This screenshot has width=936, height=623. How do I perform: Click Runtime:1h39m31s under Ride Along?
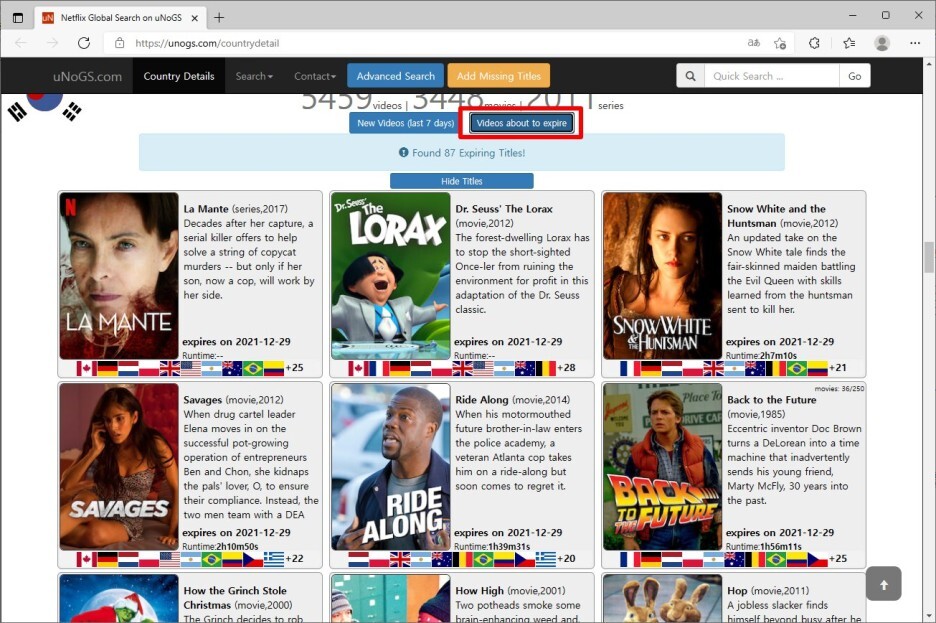tap(492, 547)
